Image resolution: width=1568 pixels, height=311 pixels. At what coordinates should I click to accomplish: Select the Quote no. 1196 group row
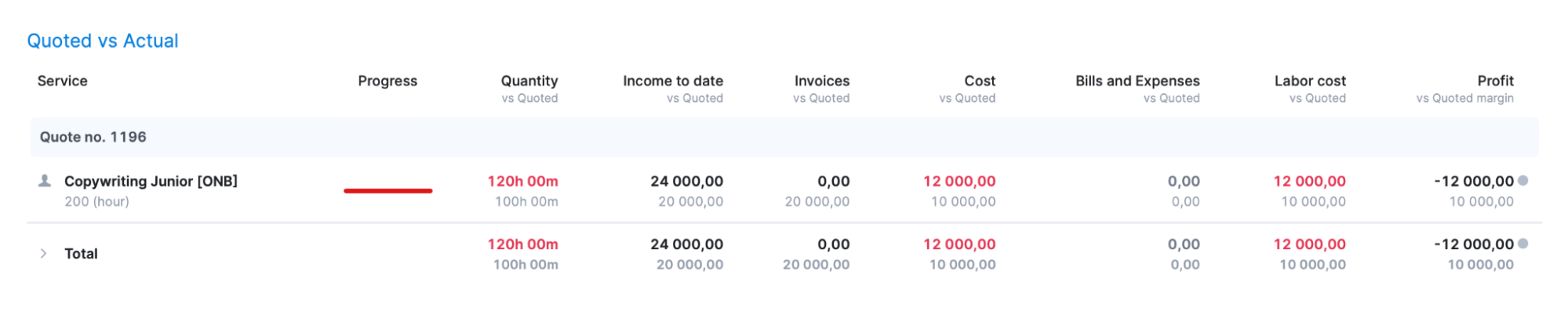pos(784,137)
